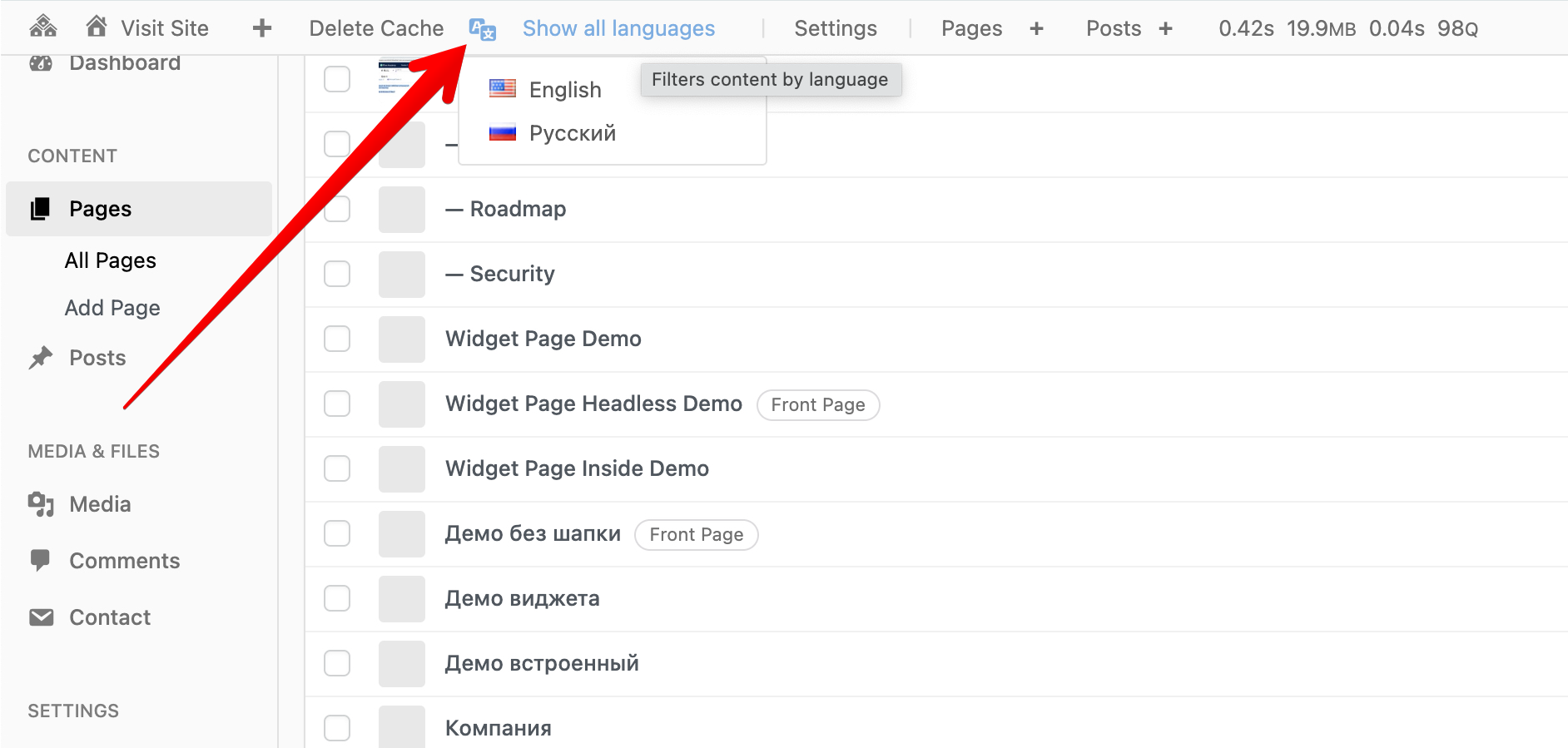This screenshot has height=748, width=1568.
Task: Open Media via its sidebar icon
Action: tap(41, 504)
